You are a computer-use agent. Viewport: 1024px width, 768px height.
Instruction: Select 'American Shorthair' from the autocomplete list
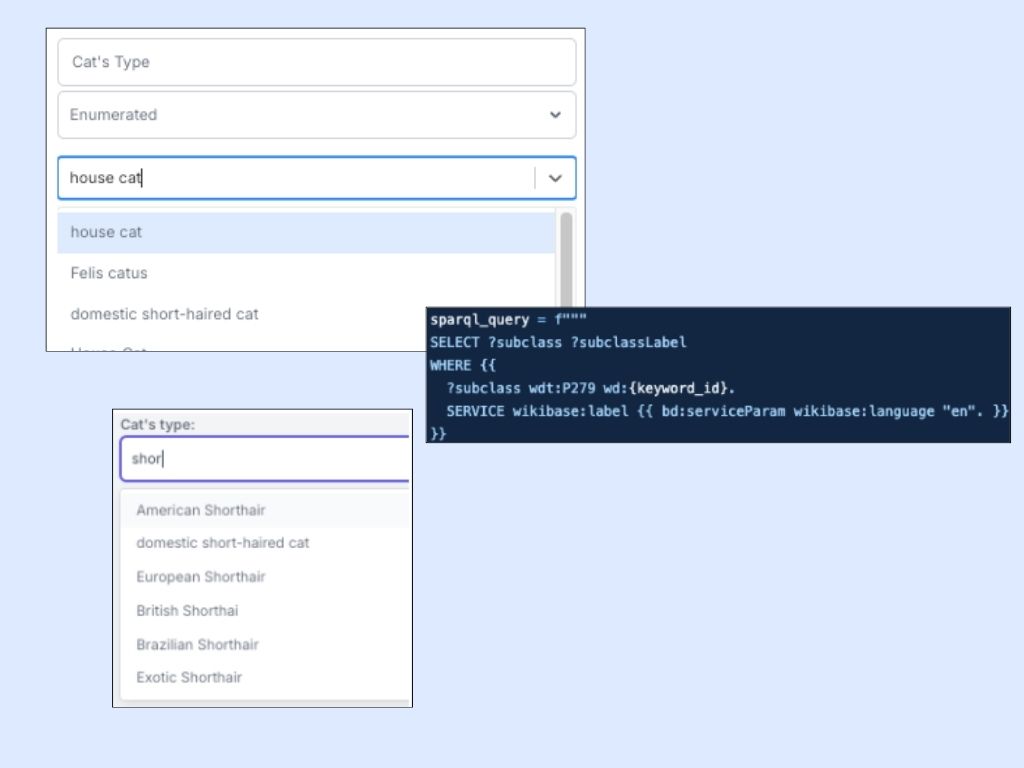tap(201, 510)
